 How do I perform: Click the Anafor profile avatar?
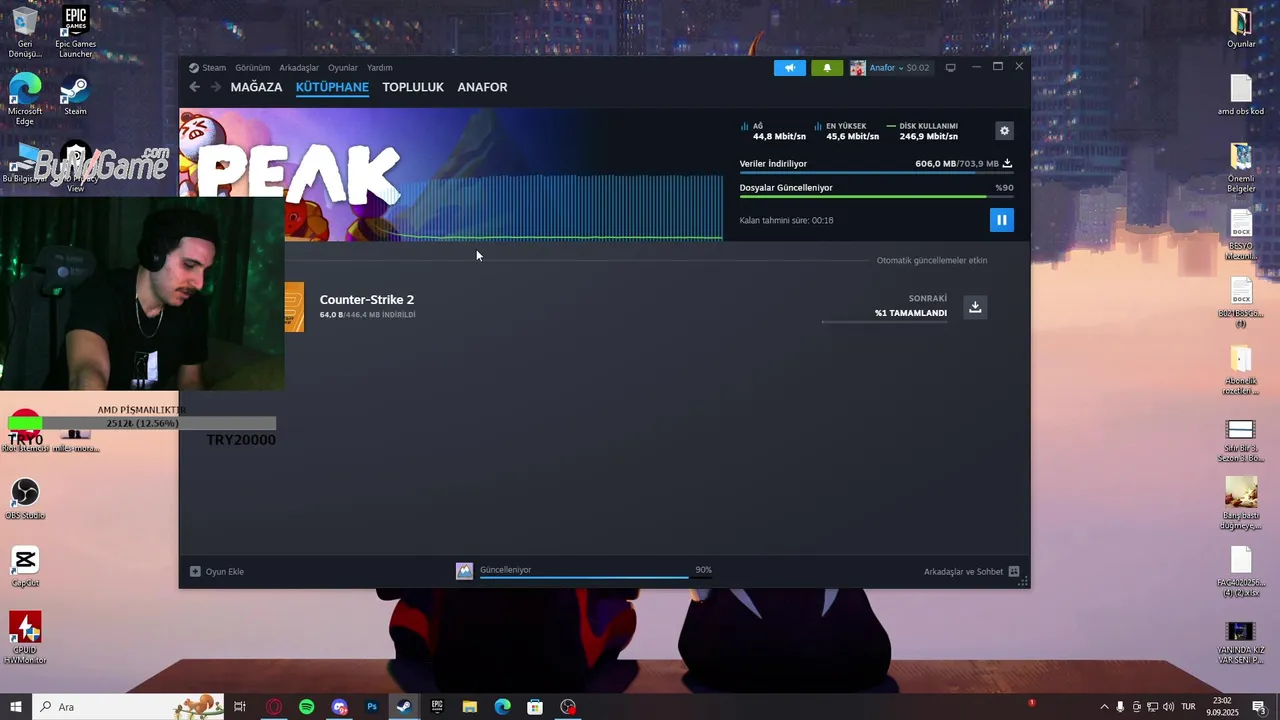(857, 68)
